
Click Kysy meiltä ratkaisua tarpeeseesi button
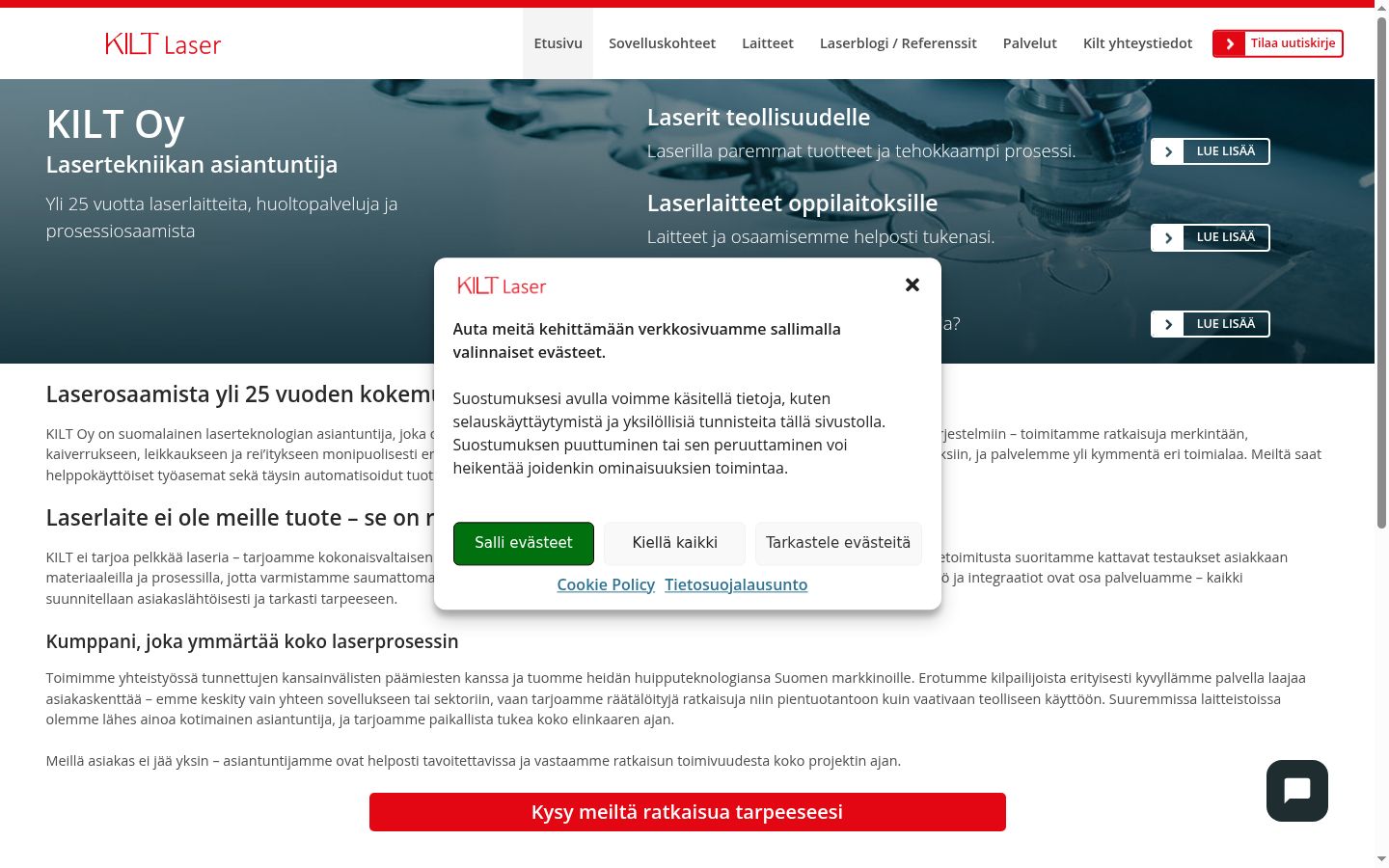pyautogui.click(x=688, y=812)
